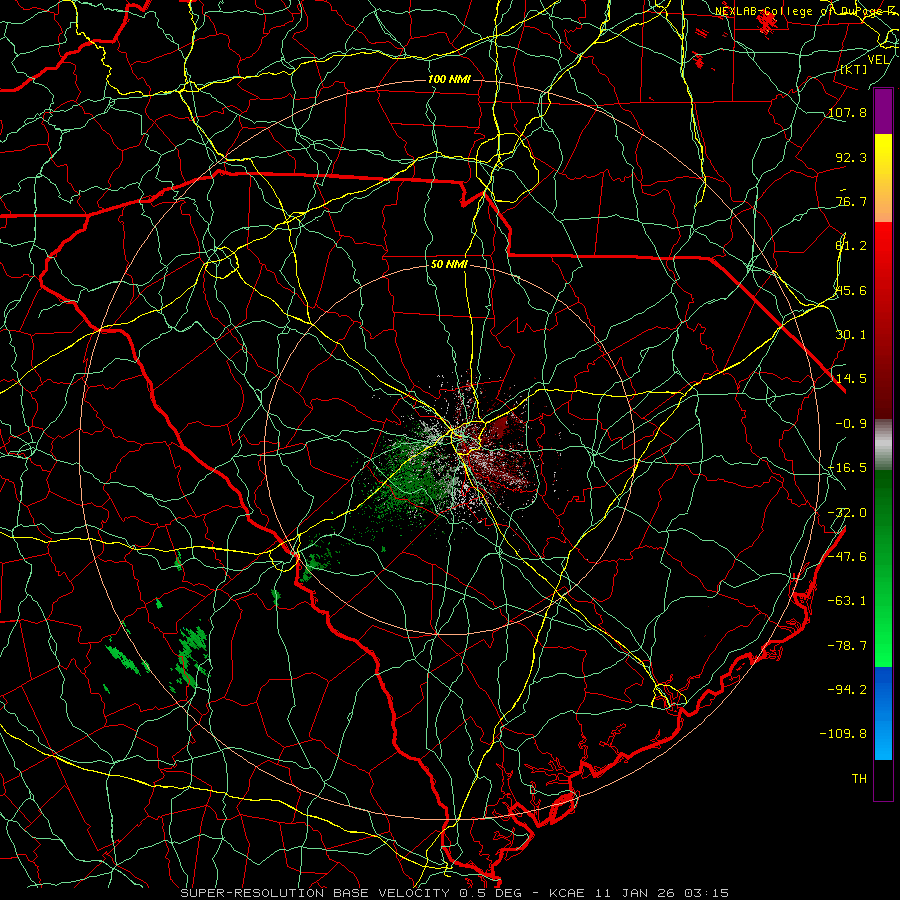The height and width of the screenshot is (900, 900).
Task: Select the 61.2 value on velocity scale
Action: (851, 246)
